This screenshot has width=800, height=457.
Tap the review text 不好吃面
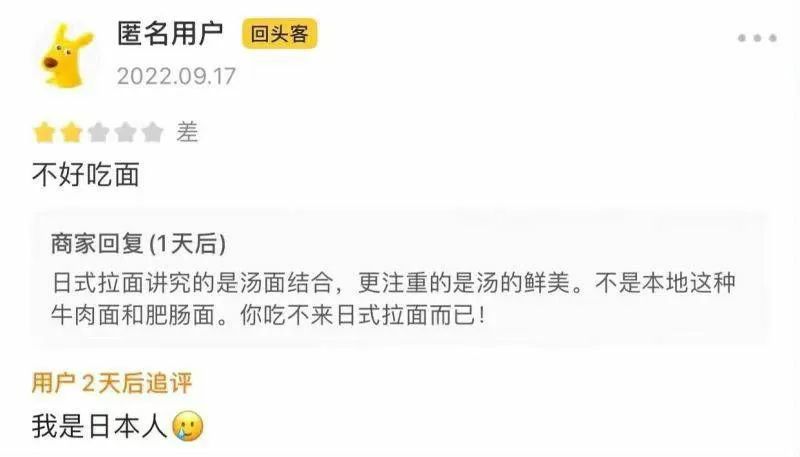point(86,174)
